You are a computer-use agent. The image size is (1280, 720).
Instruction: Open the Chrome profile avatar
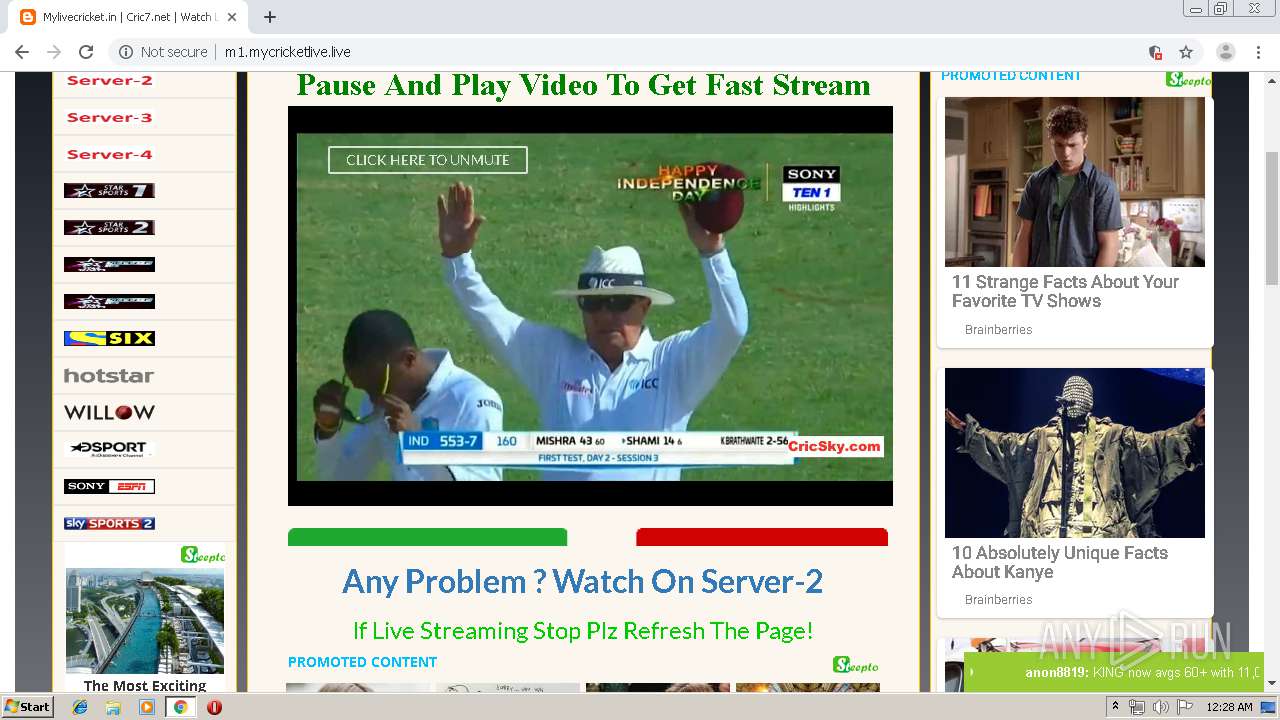click(x=1226, y=52)
